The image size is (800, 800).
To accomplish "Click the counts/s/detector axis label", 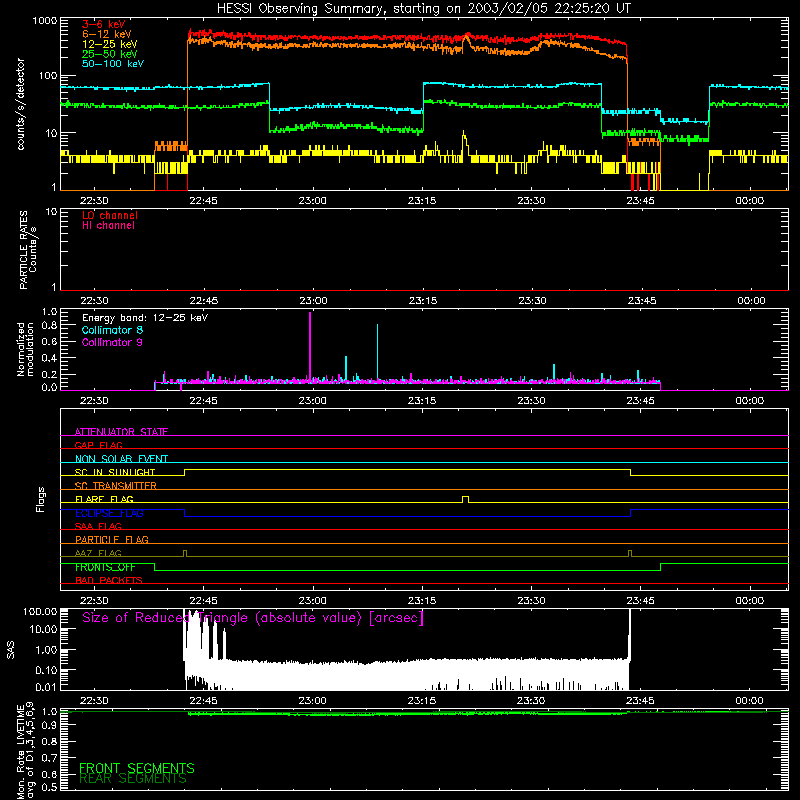I will tap(21, 104).
